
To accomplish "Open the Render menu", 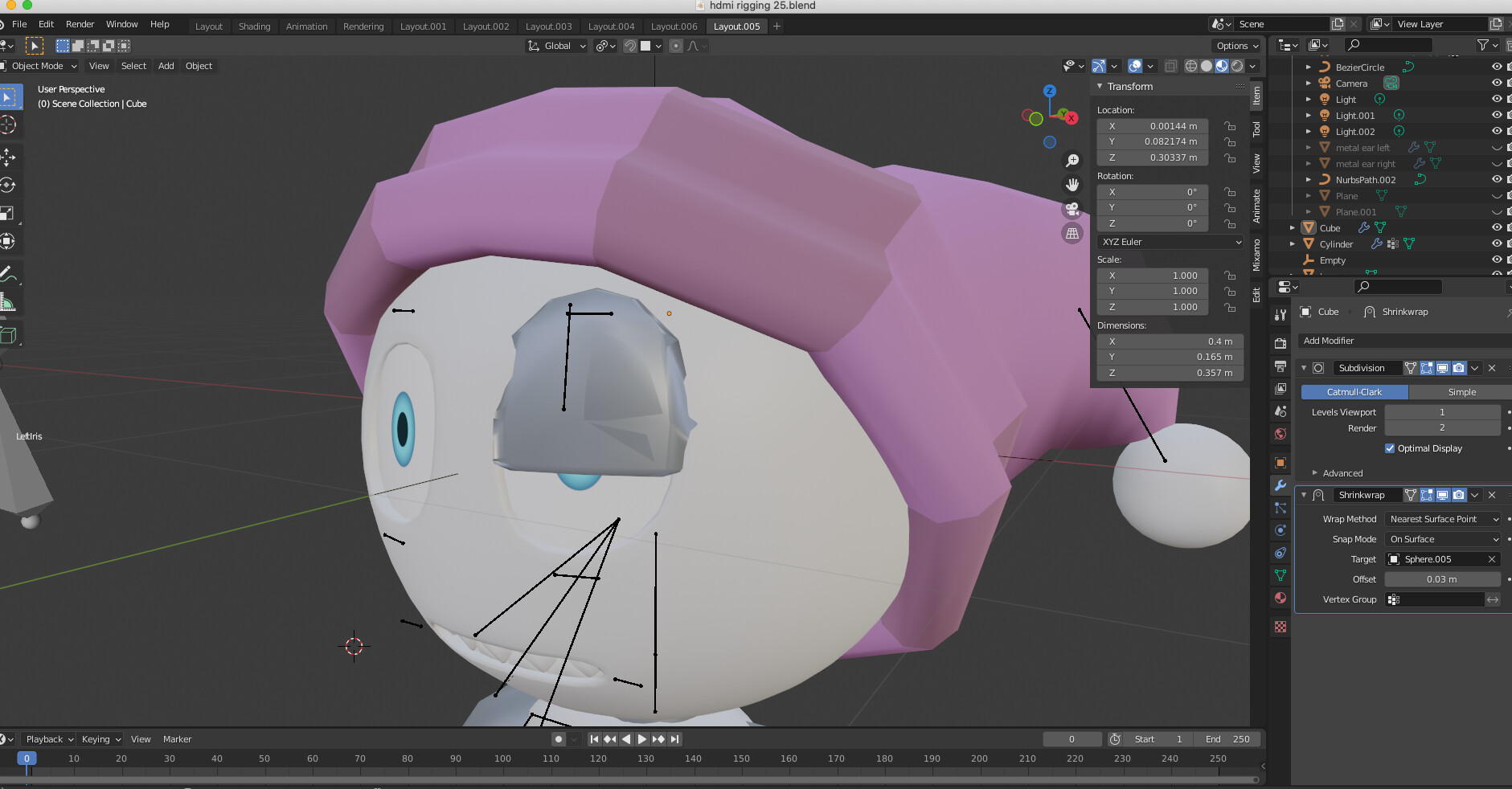I will click(x=80, y=24).
